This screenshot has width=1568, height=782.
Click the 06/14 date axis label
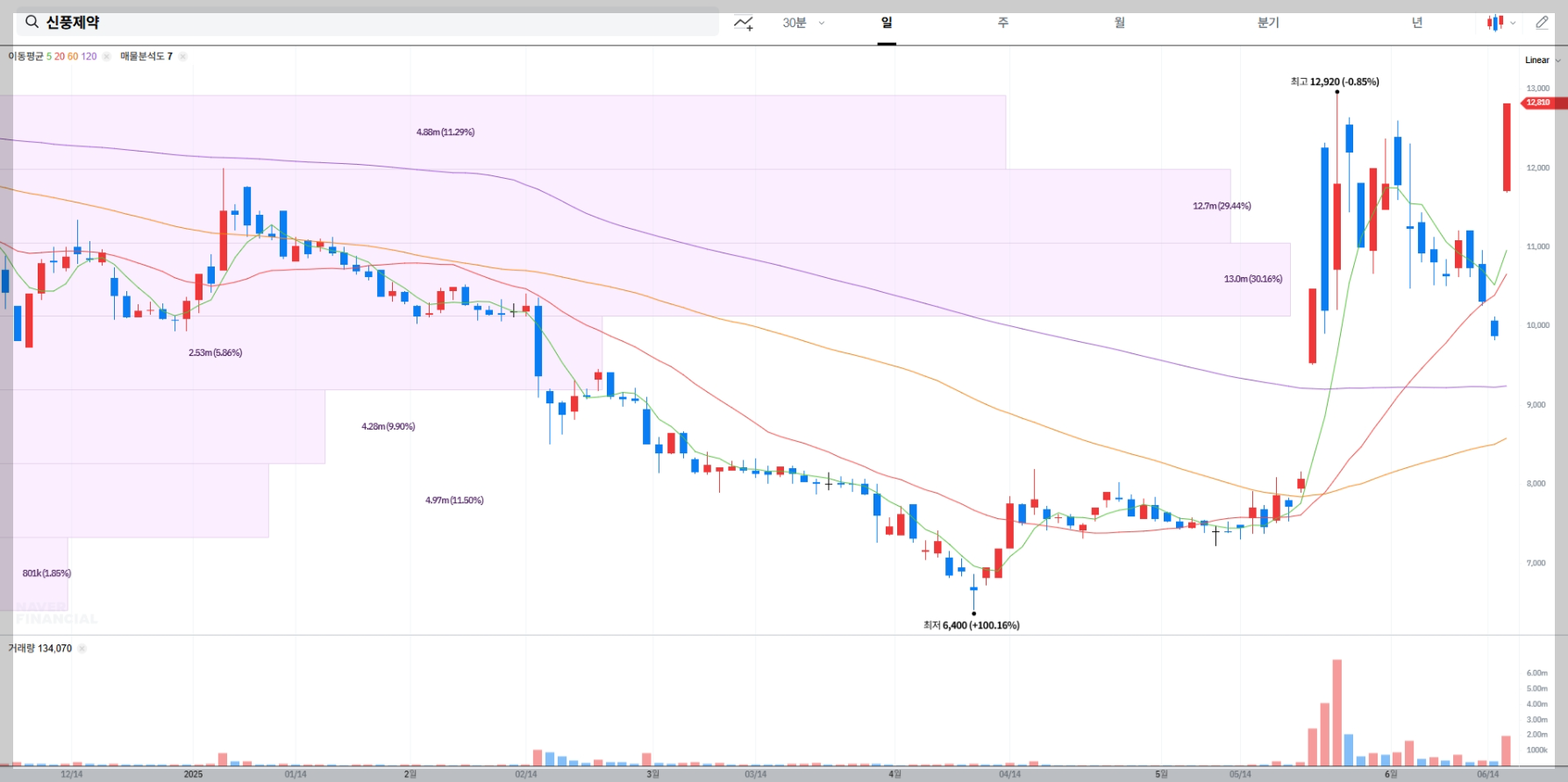(1487, 774)
